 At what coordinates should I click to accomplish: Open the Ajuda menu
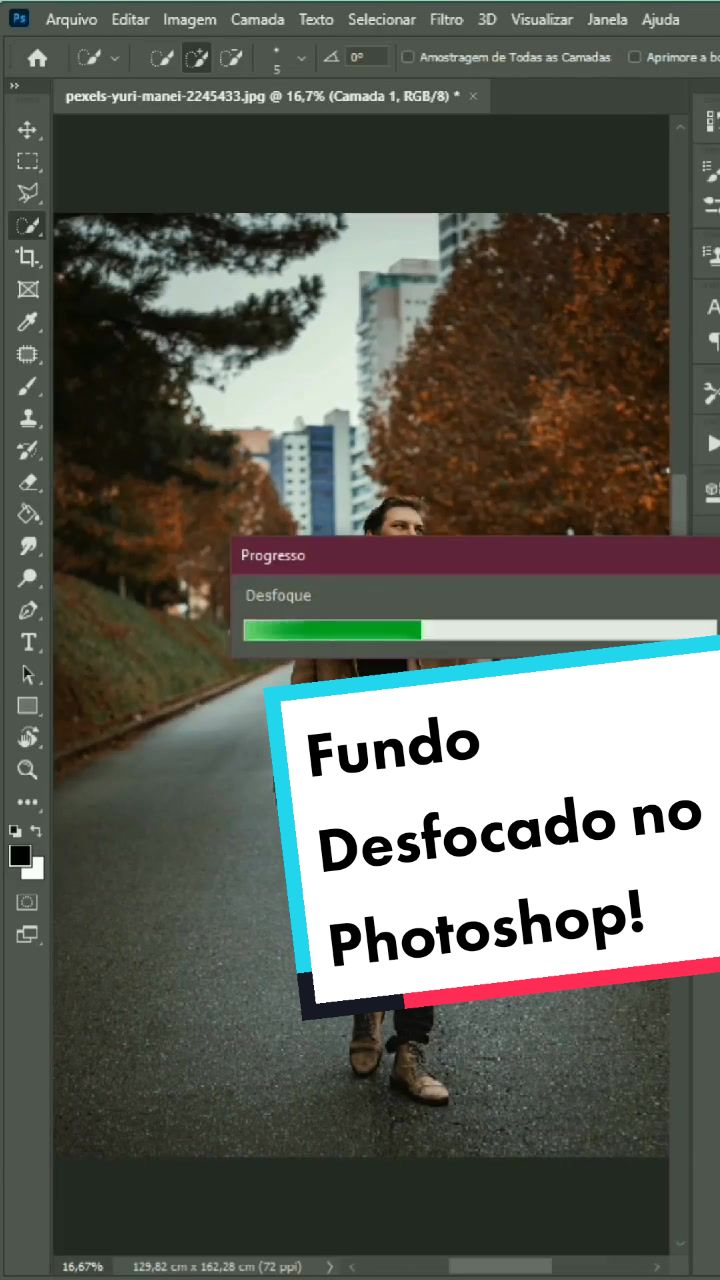(661, 19)
